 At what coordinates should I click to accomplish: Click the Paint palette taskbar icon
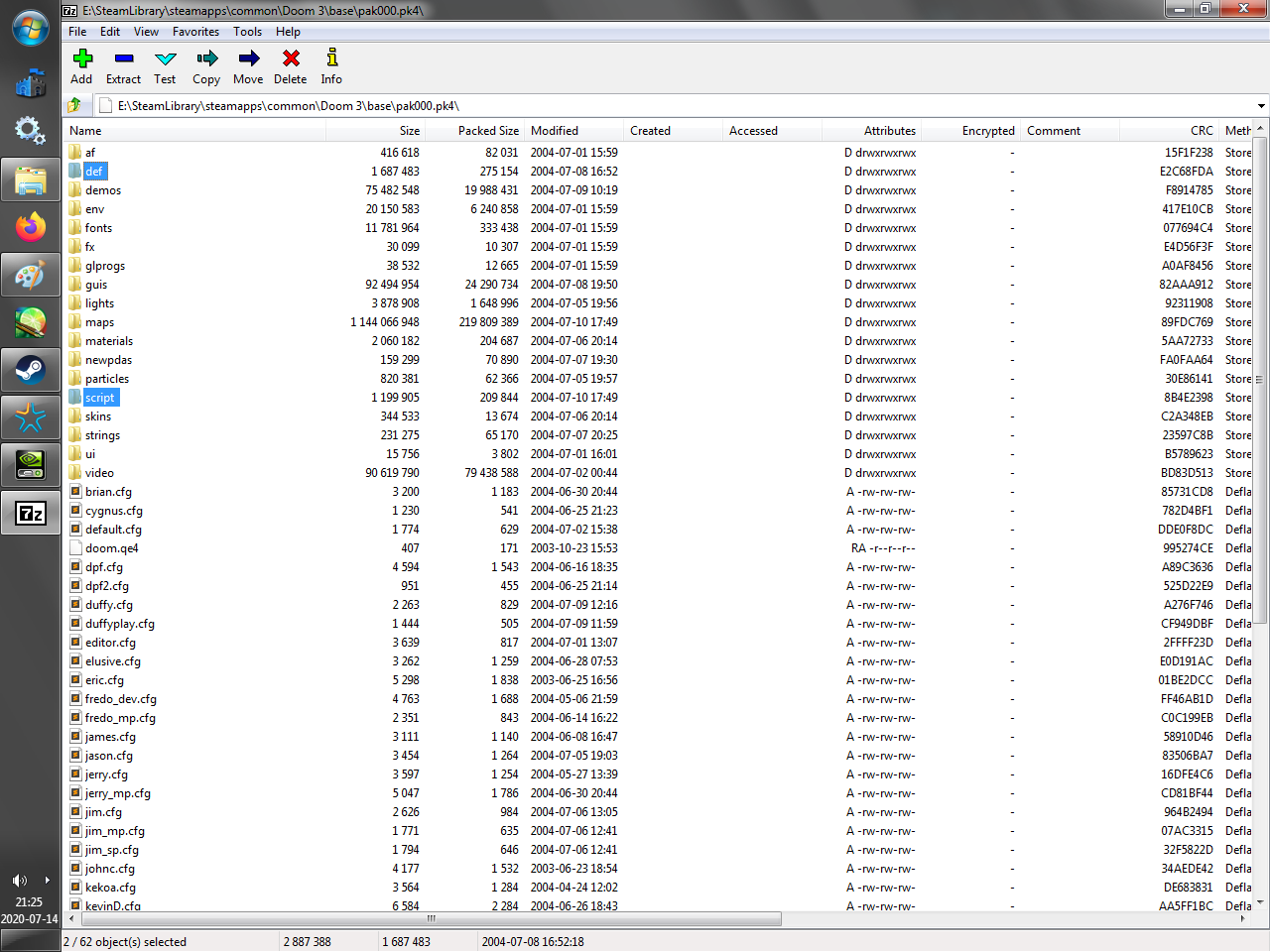tap(31, 276)
